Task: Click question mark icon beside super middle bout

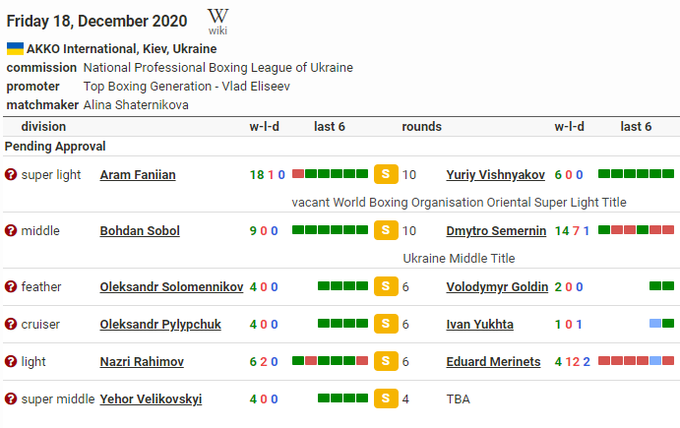Action: 11,399
